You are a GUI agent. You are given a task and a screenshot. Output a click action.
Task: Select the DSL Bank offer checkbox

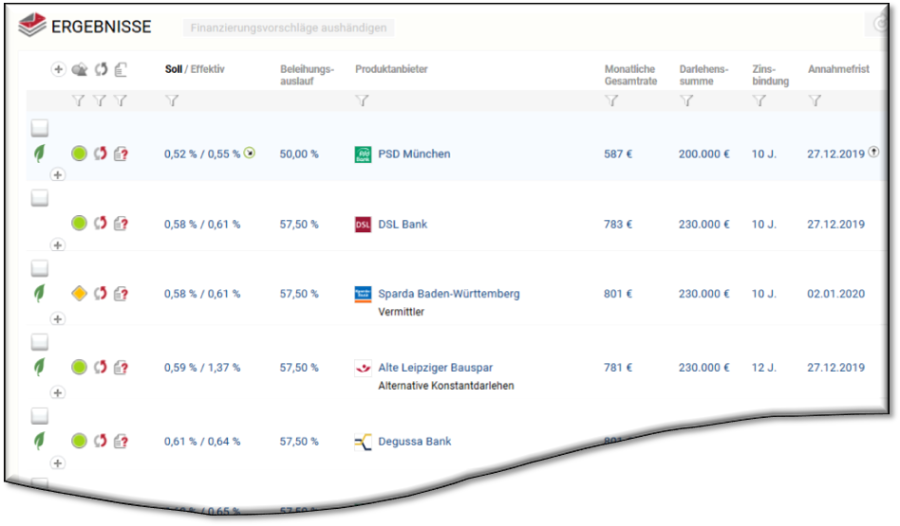tap(39, 198)
